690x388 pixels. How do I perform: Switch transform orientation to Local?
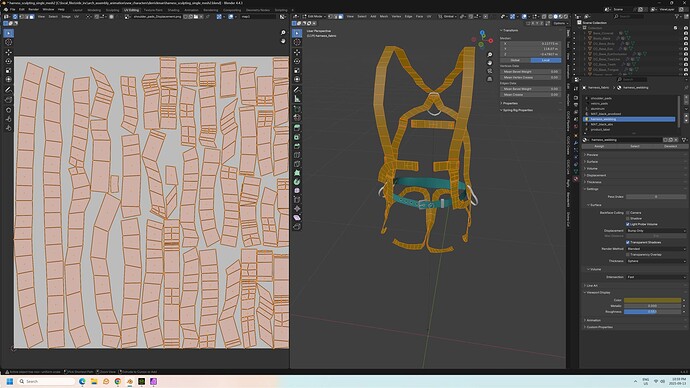(546, 60)
